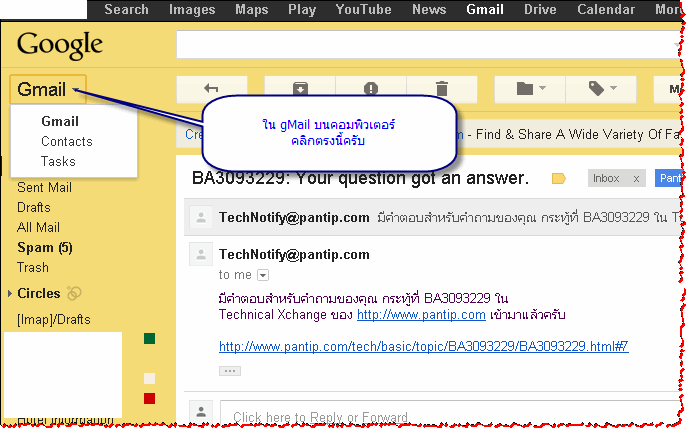Report spam using the exclamation icon
This screenshot has height=428, width=686.
pos(371,88)
